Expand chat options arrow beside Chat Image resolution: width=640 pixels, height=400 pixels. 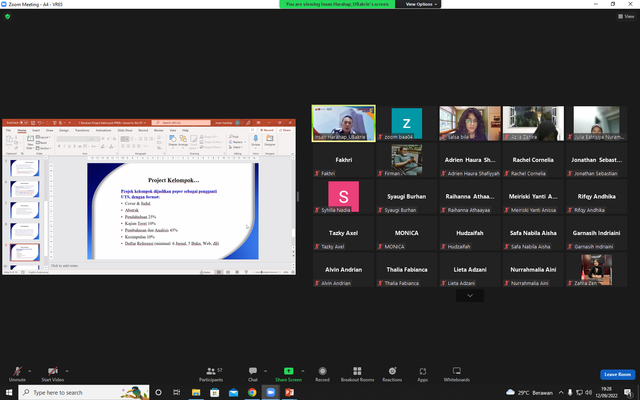point(265,371)
